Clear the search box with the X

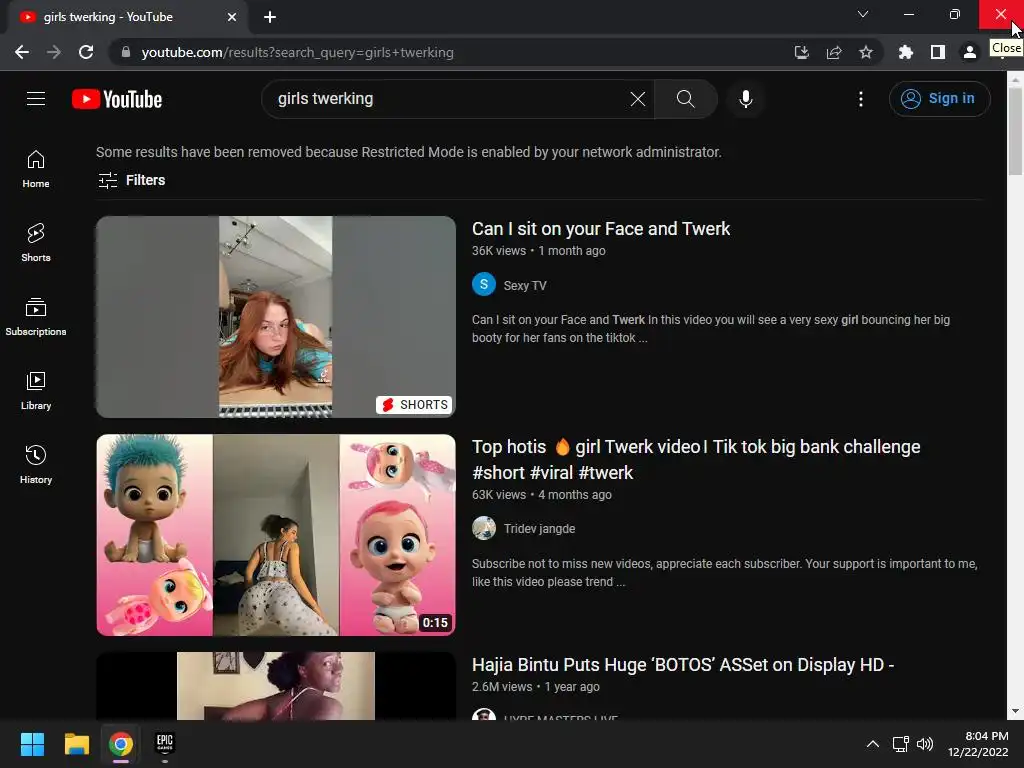[637, 99]
